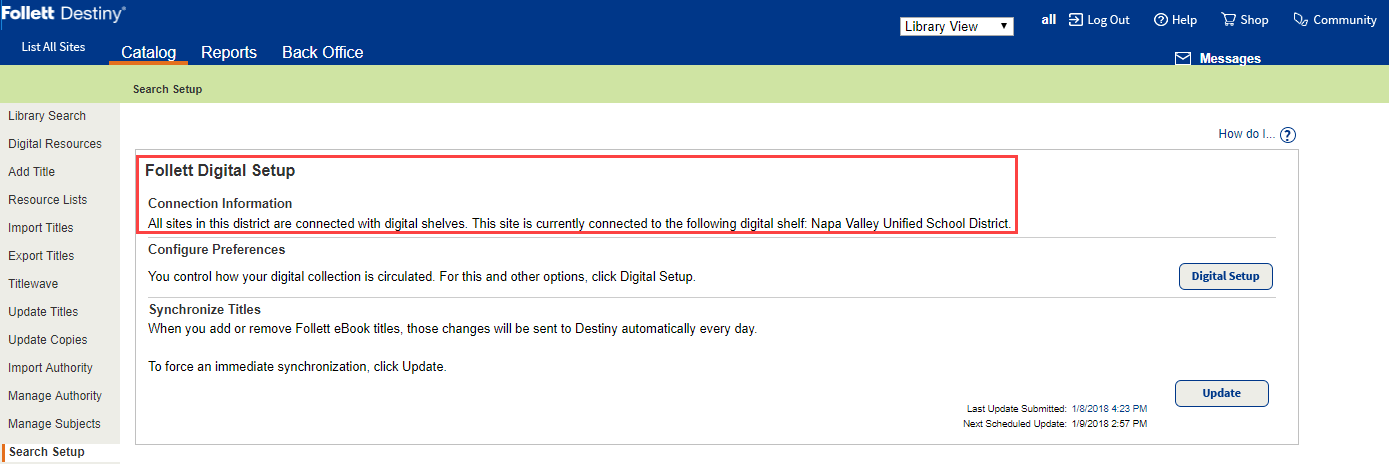This screenshot has width=1389, height=464.
Task: Click the Configure Preferences heading
Action: pyautogui.click(x=217, y=249)
